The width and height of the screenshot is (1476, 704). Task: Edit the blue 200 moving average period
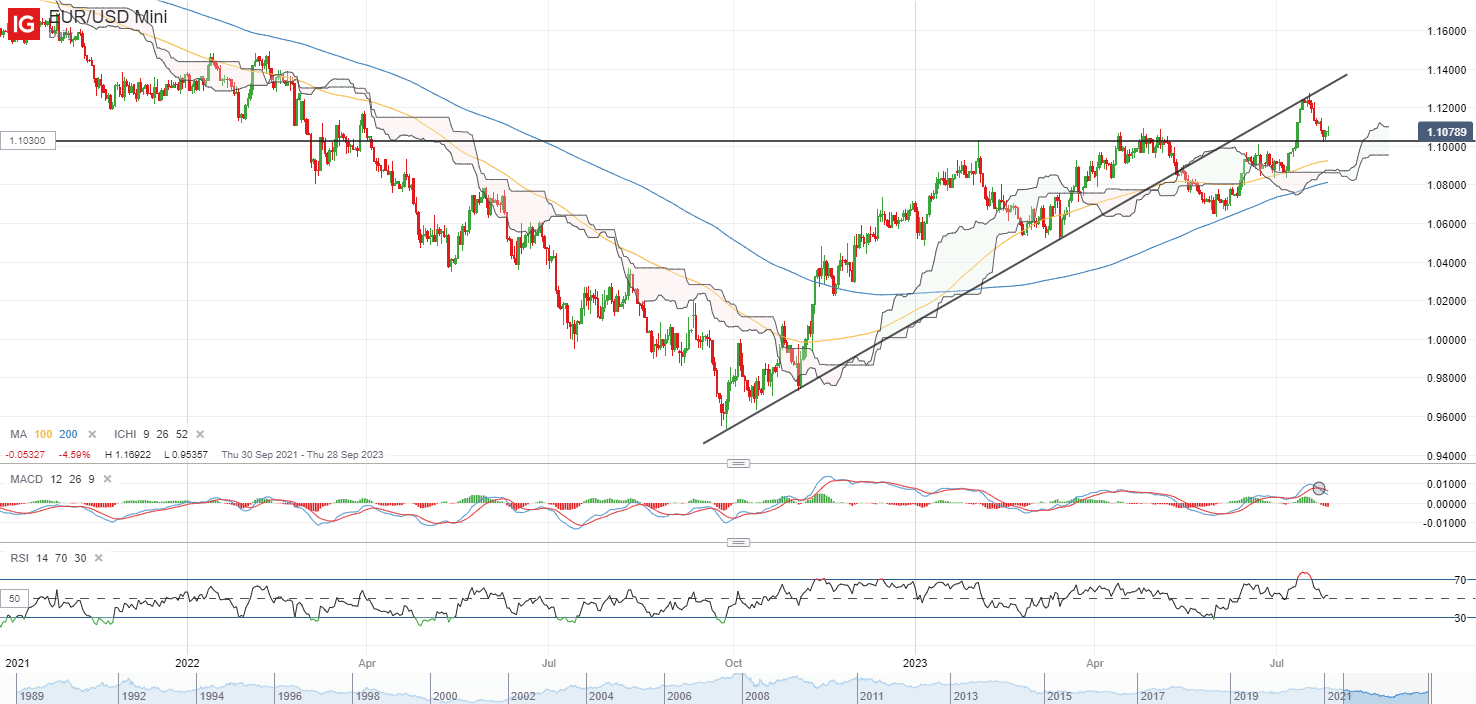(x=68, y=435)
